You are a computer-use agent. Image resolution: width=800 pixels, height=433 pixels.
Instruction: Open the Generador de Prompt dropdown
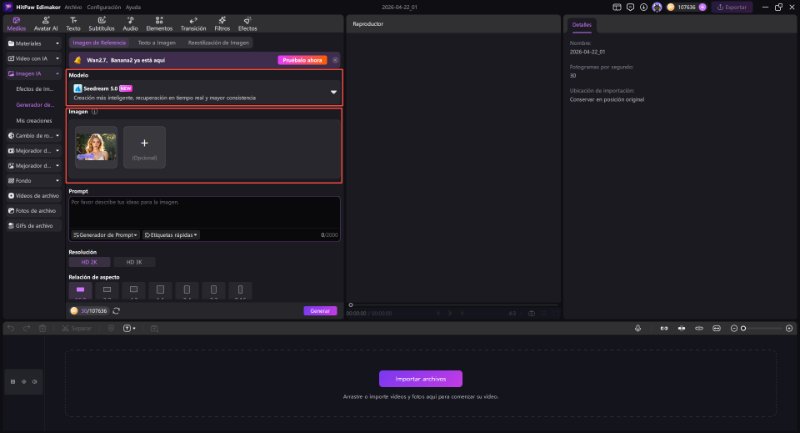coord(105,235)
